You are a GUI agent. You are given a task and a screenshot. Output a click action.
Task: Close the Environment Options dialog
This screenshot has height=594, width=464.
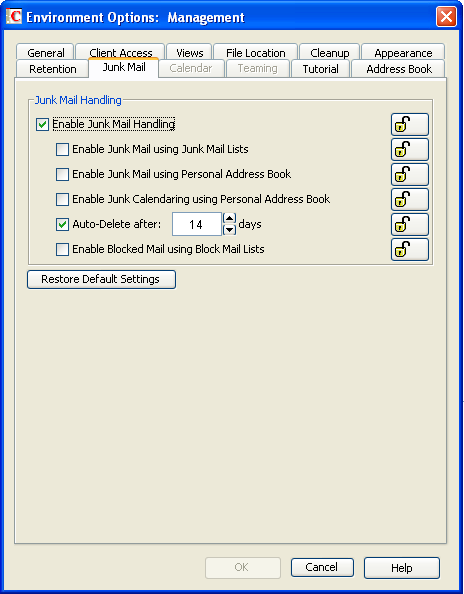pos(446,17)
